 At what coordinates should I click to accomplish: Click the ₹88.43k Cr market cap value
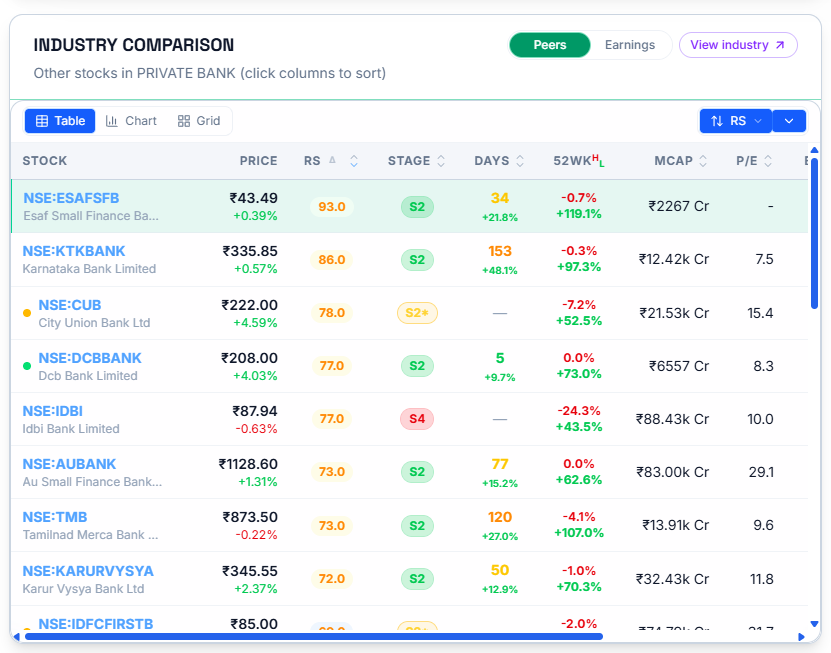pyautogui.click(x=672, y=419)
